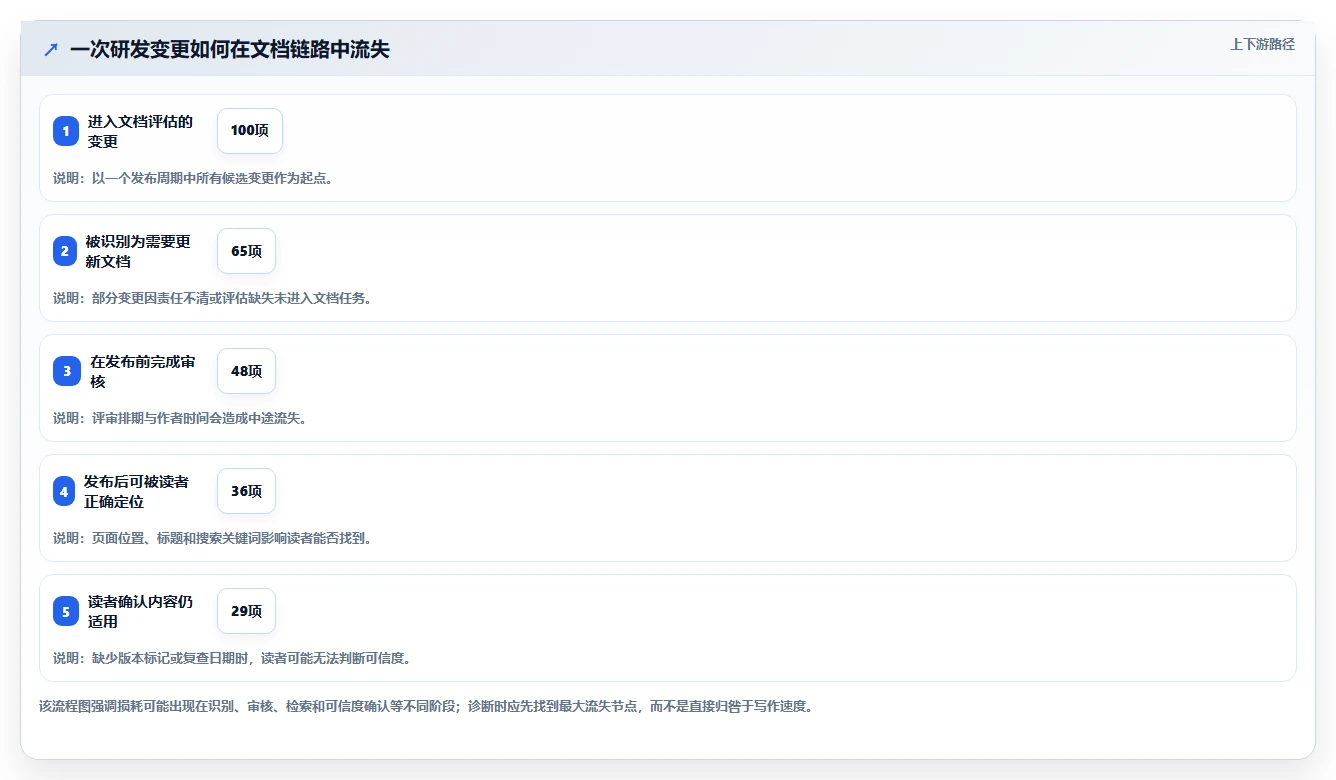Click the step 5 number badge
1336x780 pixels.
[66, 611]
